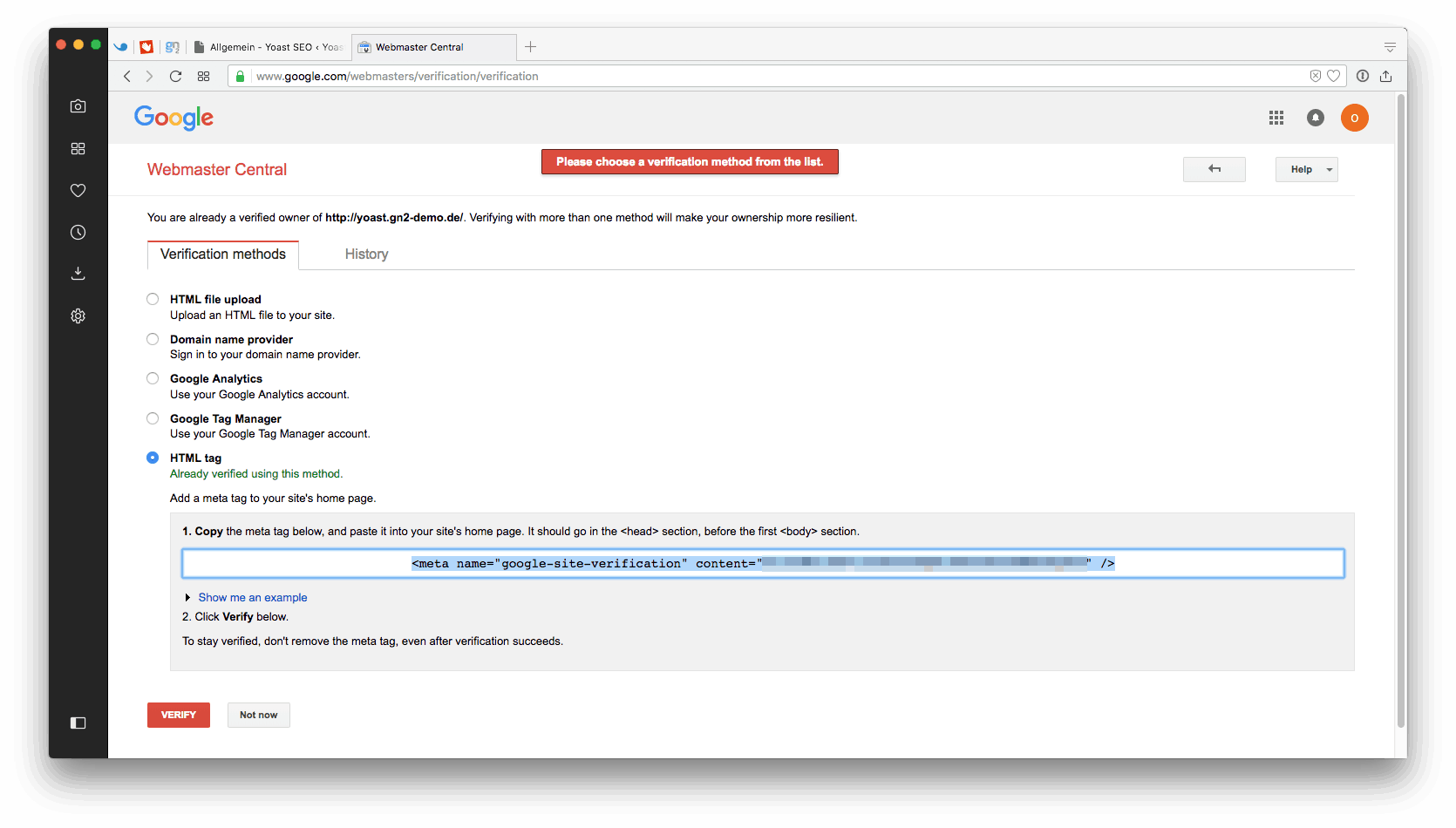This screenshot has height=828, width=1456.
Task: Click inside the meta tag code field
Action: [763, 563]
